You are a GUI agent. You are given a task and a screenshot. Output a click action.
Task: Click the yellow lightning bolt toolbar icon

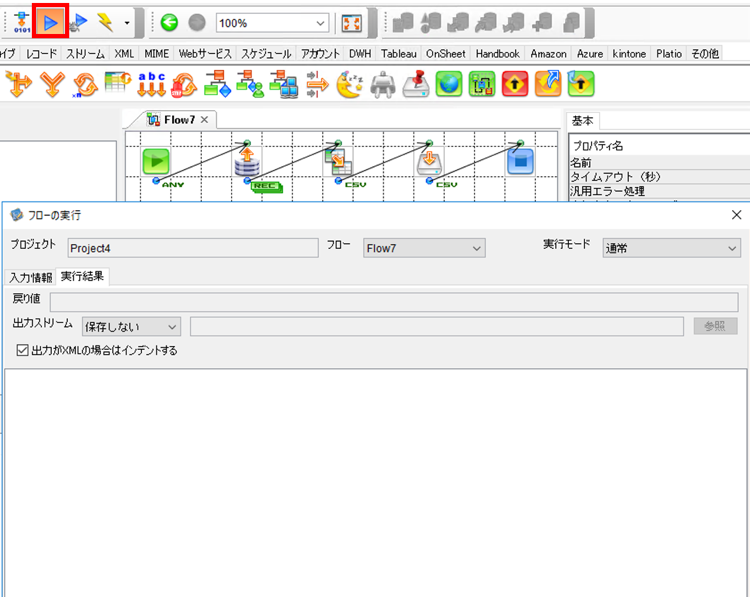106,22
